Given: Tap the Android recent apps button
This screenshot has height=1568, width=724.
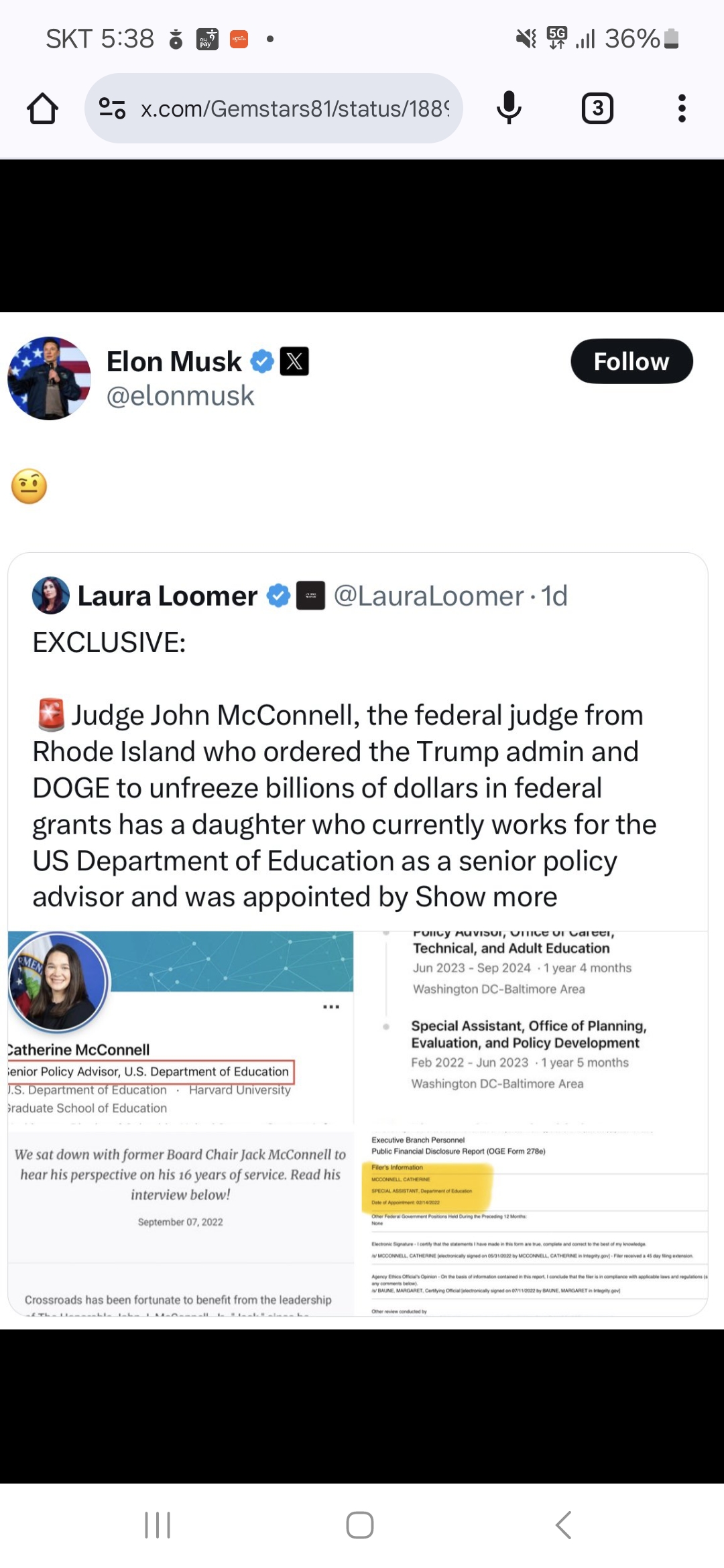Looking at the screenshot, I should point(158,1525).
